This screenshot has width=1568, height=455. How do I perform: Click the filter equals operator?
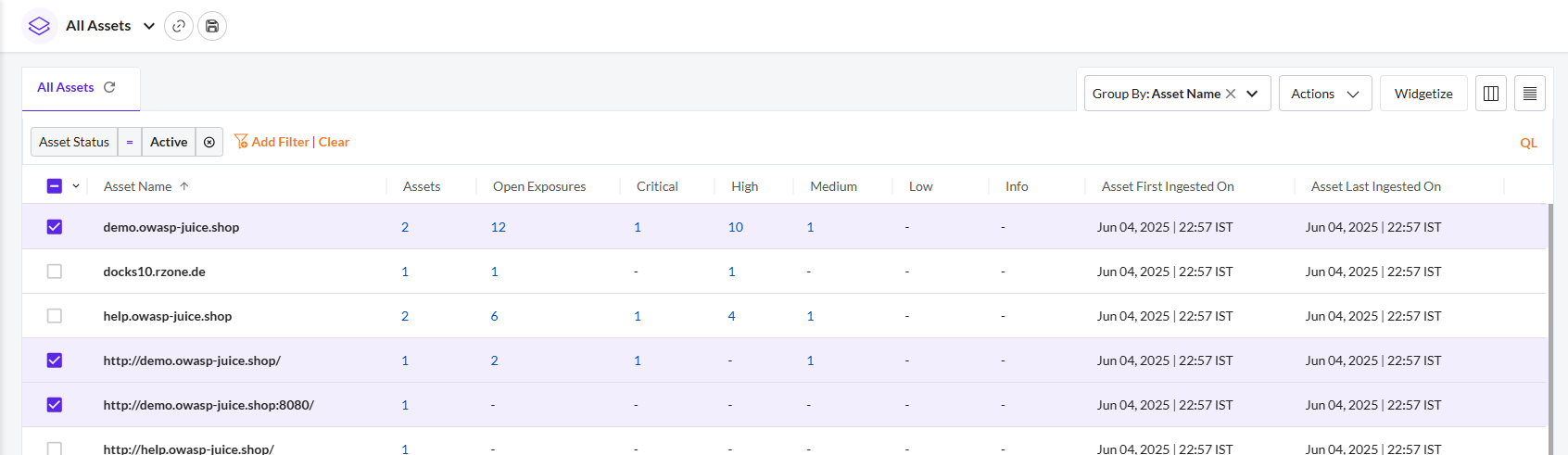130,142
